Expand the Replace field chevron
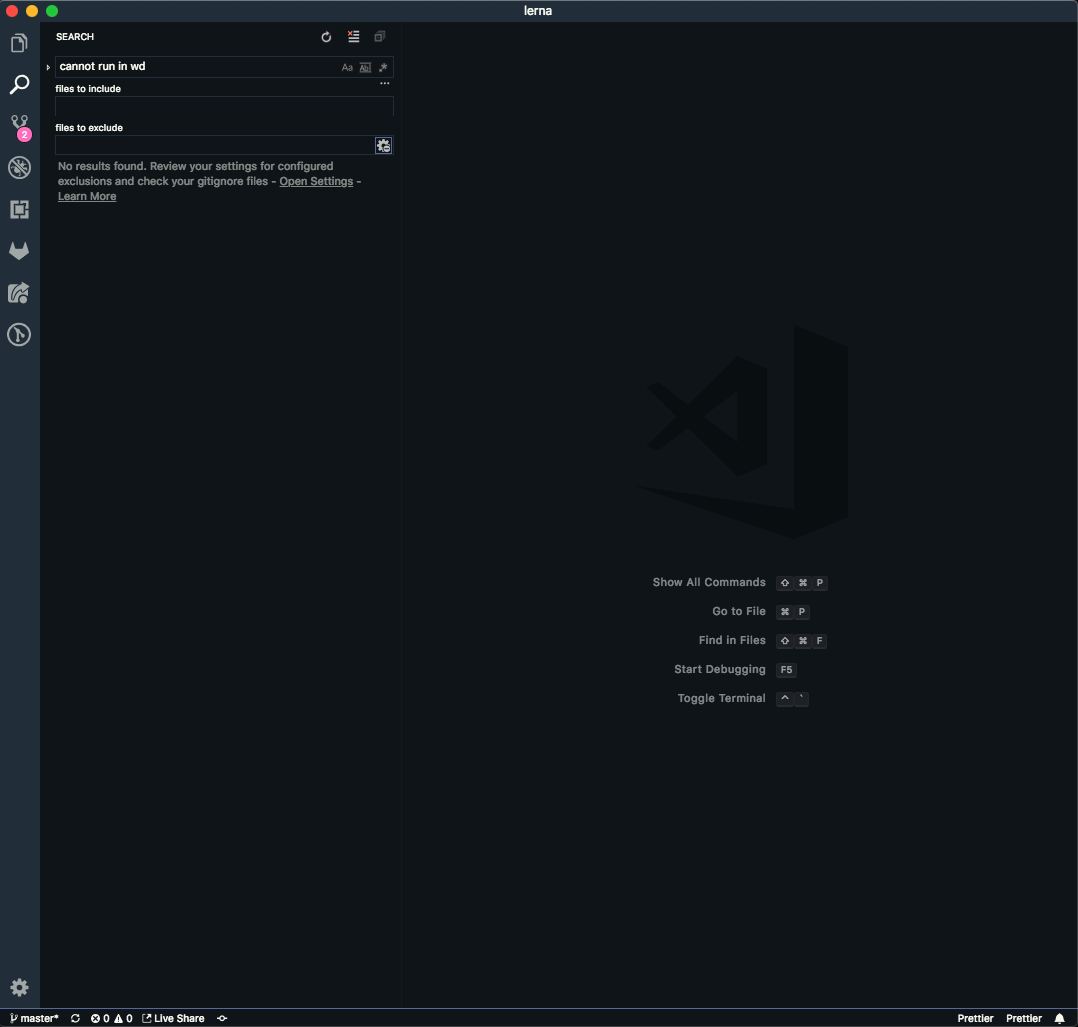Image resolution: width=1078 pixels, height=1027 pixels. [x=47, y=67]
